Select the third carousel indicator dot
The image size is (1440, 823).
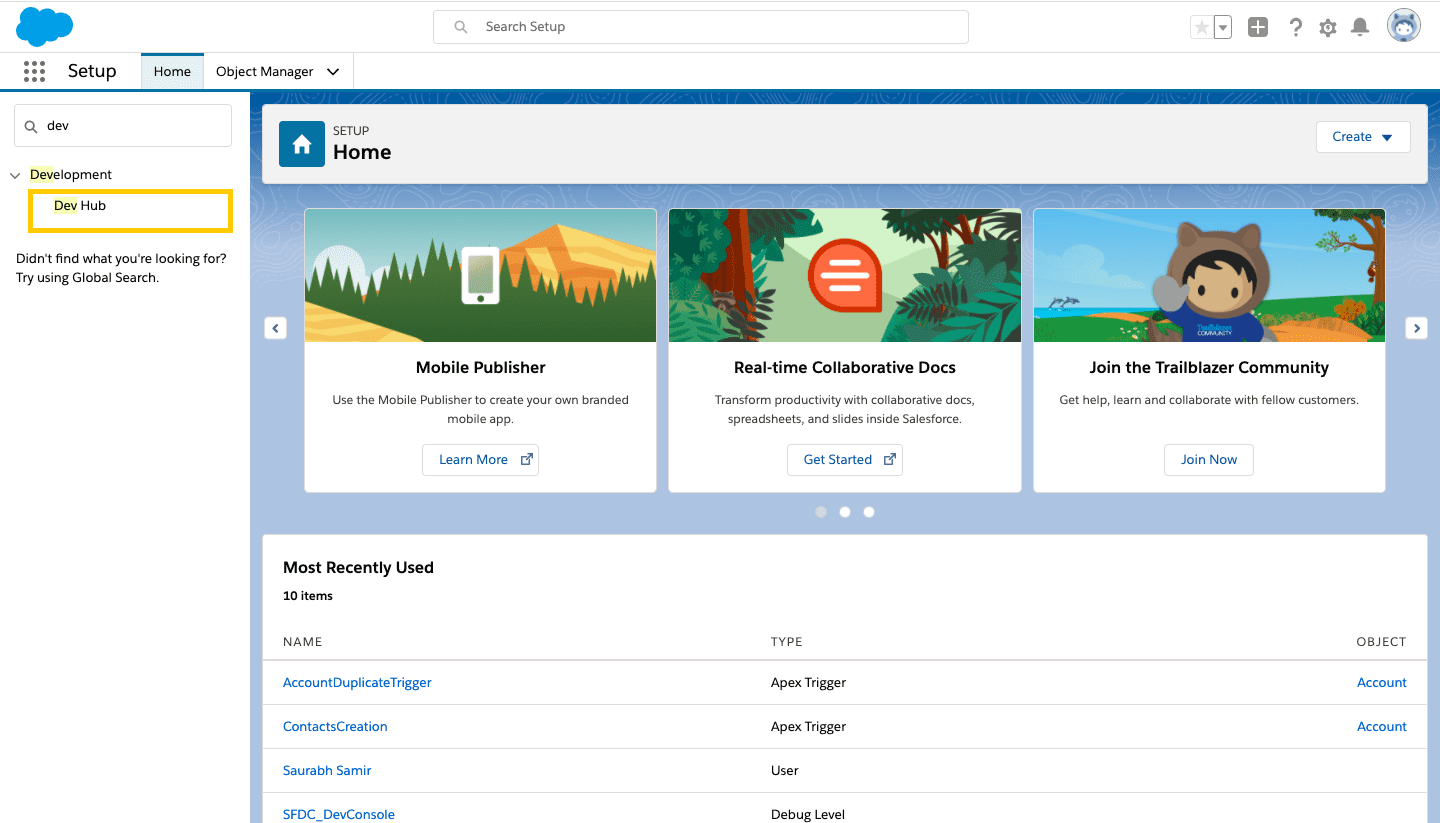click(x=869, y=512)
